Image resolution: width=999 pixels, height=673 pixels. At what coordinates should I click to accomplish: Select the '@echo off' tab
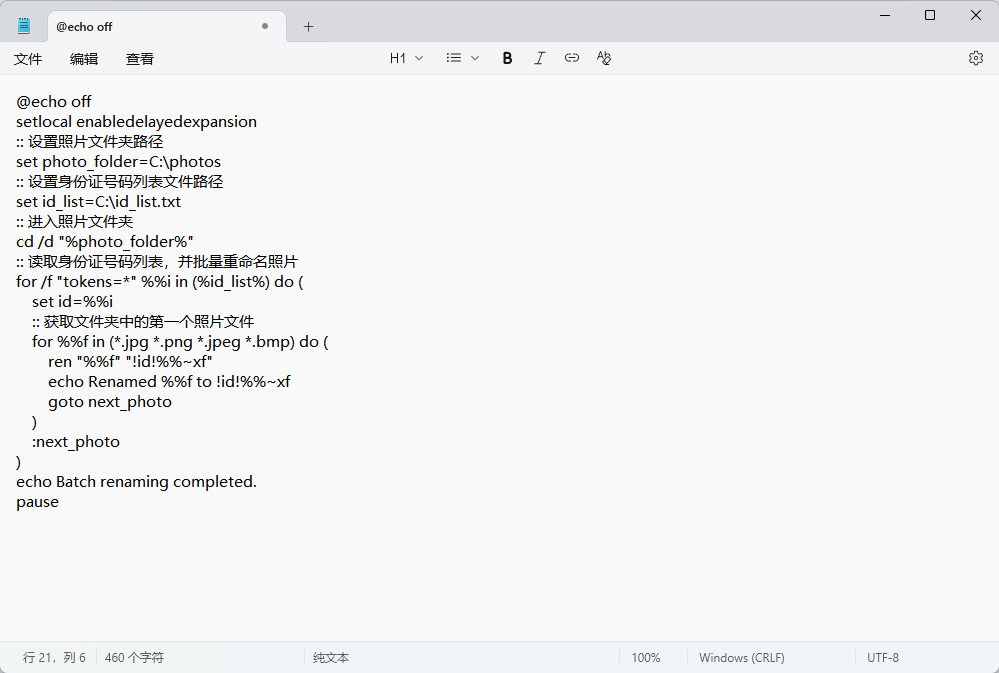tap(167, 27)
